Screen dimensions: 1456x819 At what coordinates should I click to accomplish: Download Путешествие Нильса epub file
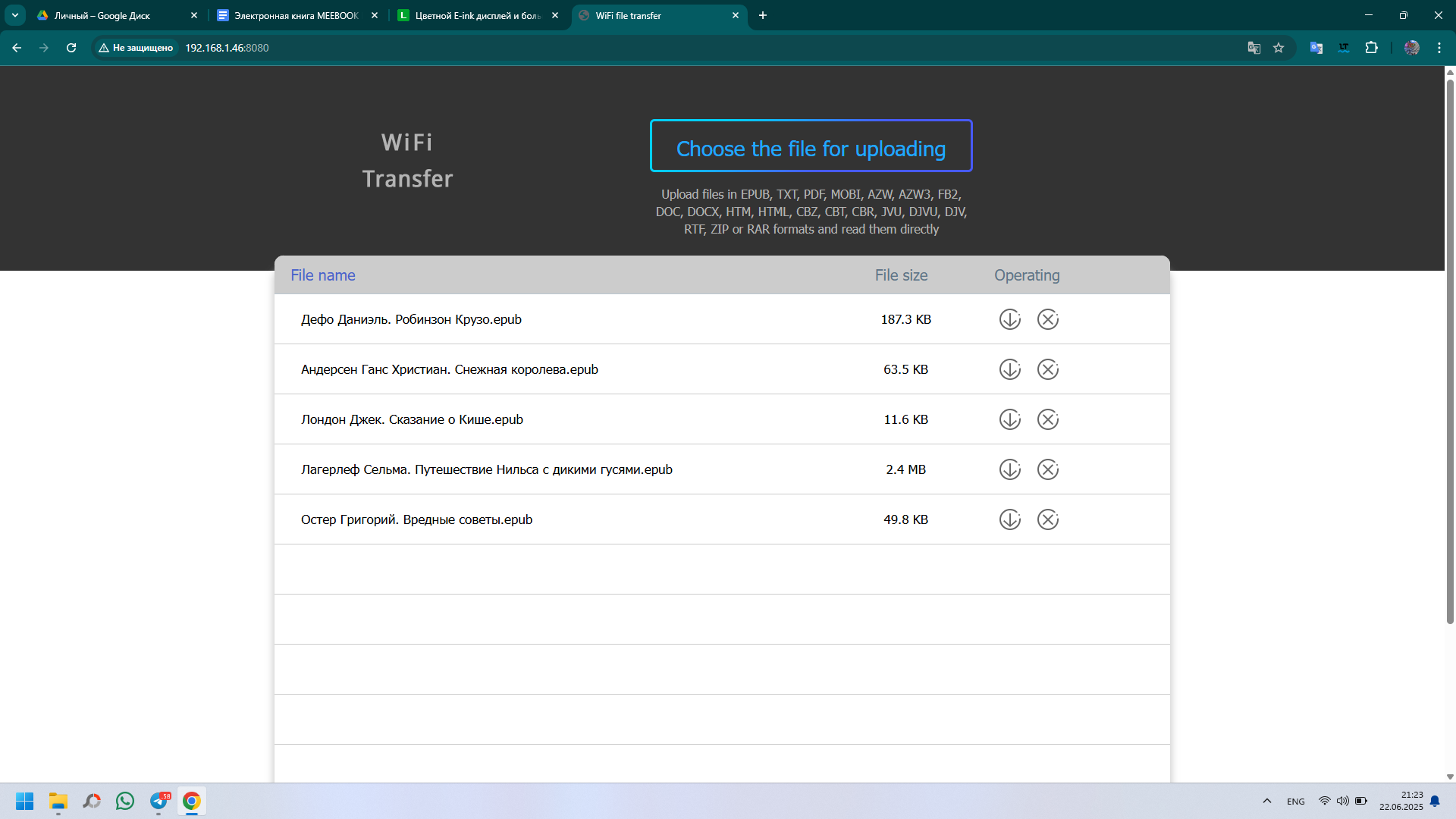[1009, 469]
